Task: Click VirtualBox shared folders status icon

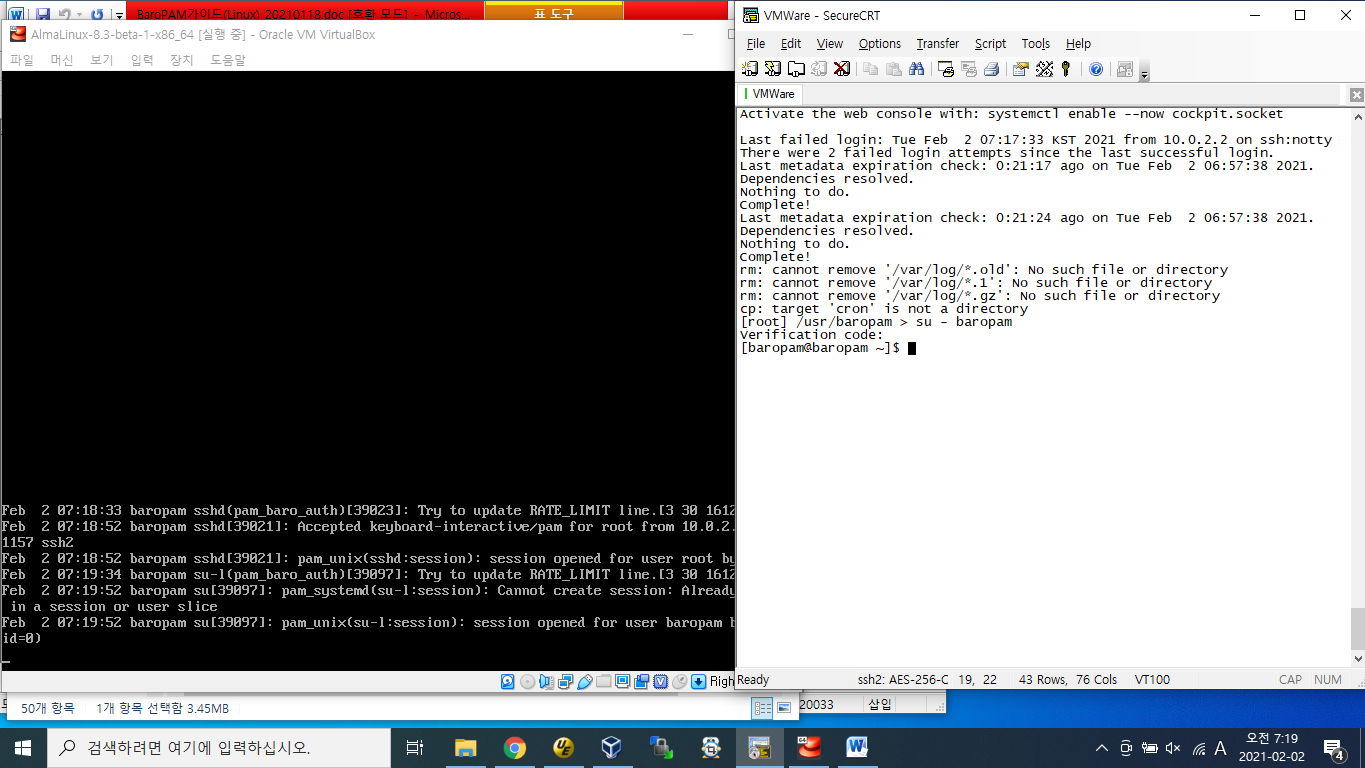Action: [603, 681]
